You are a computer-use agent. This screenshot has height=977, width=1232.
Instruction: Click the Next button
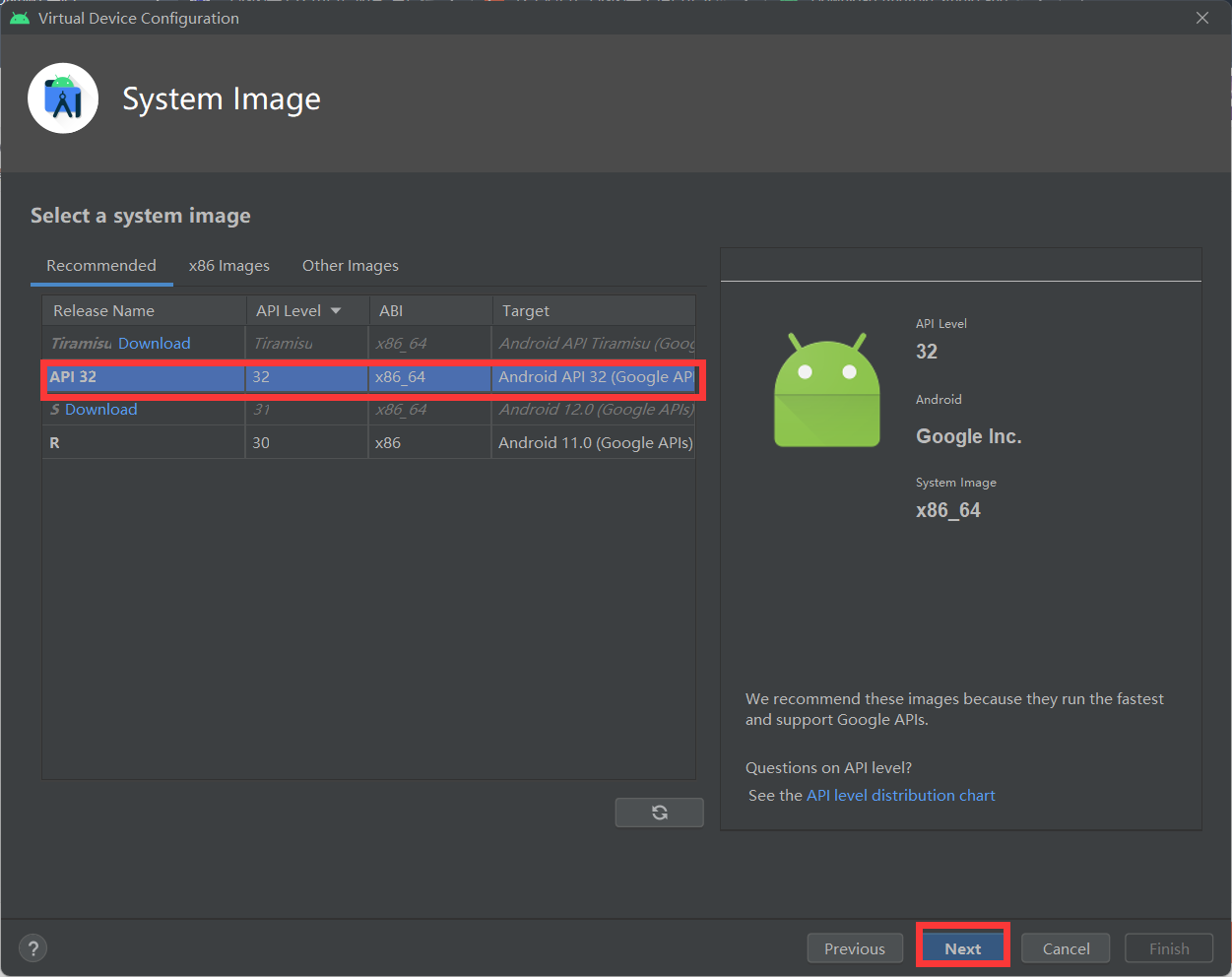coord(963,948)
